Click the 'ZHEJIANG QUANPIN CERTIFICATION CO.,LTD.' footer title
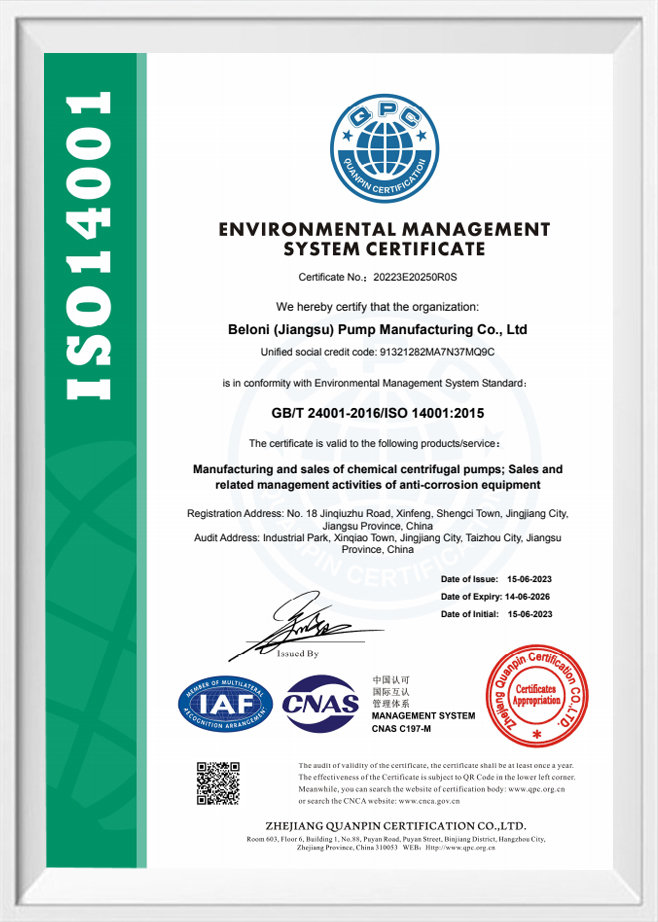Viewport: 658px width, 922px height. click(396, 826)
